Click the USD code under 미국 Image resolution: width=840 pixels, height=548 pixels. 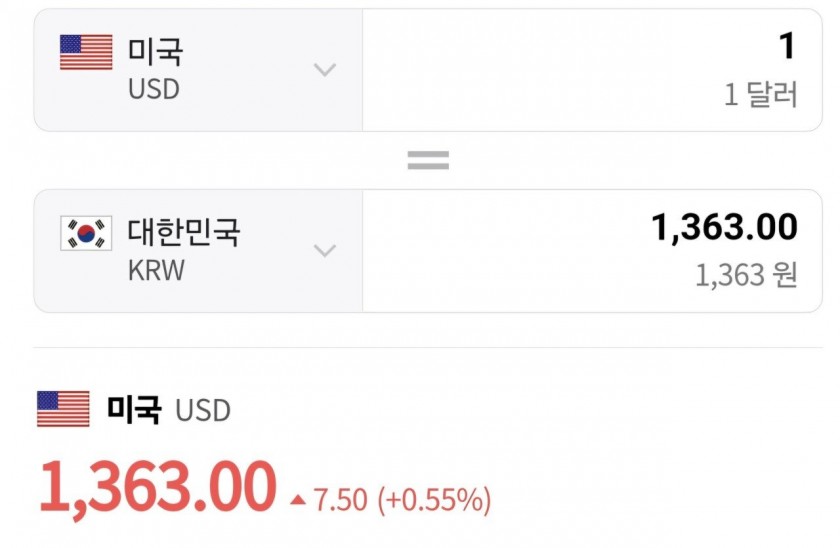(x=154, y=89)
